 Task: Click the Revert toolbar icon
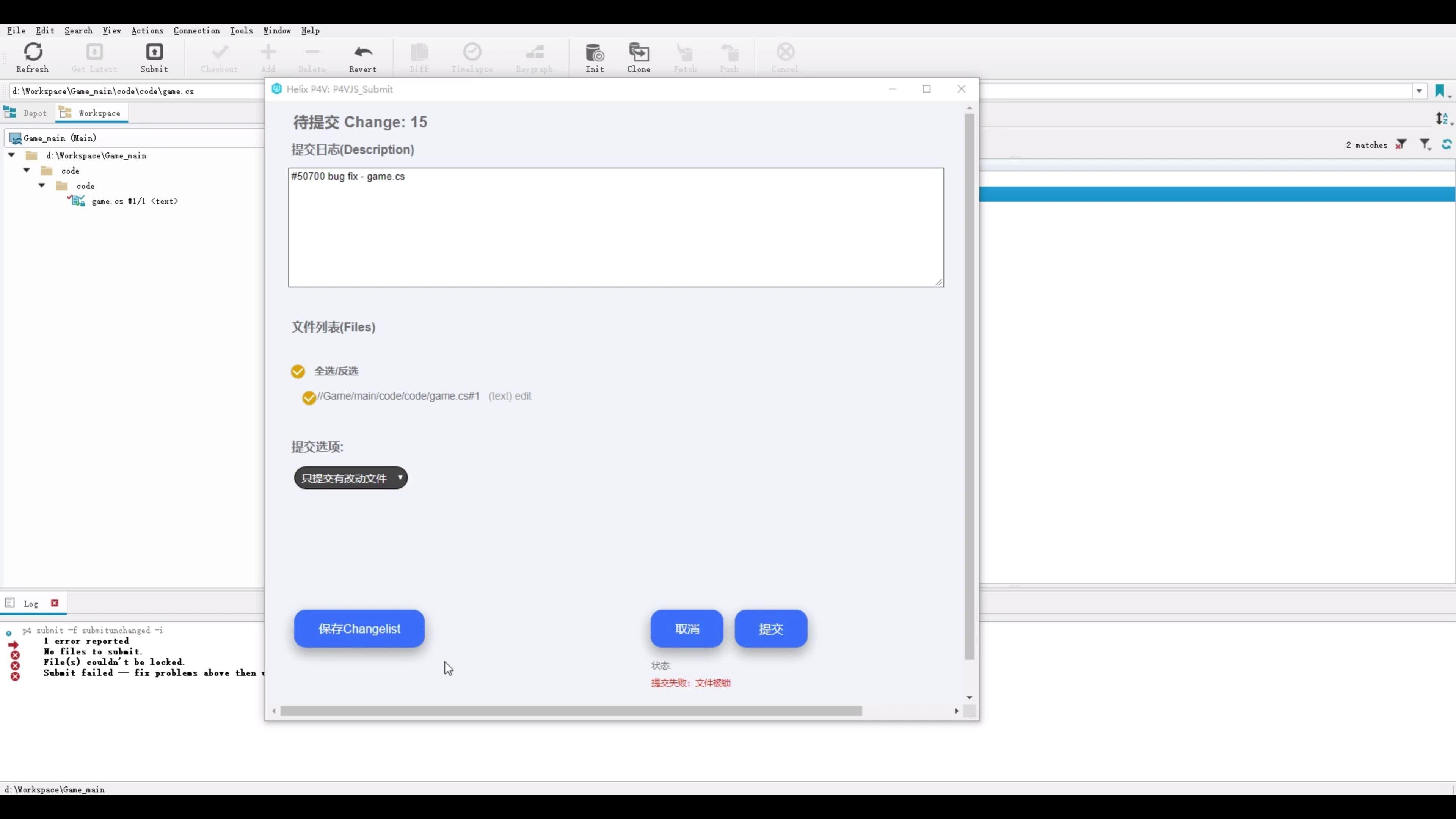[x=362, y=57]
